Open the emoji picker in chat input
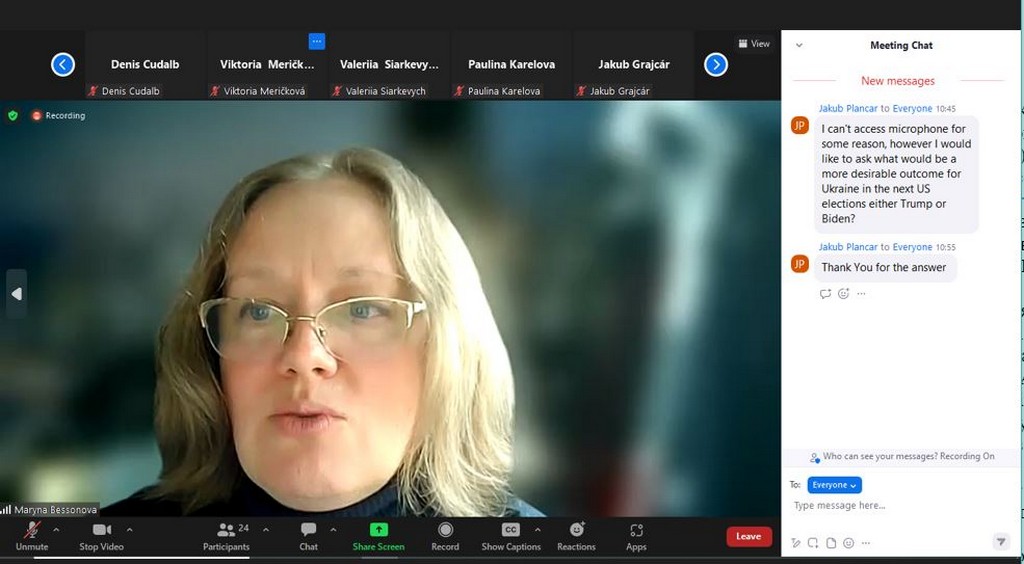 point(848,543)
